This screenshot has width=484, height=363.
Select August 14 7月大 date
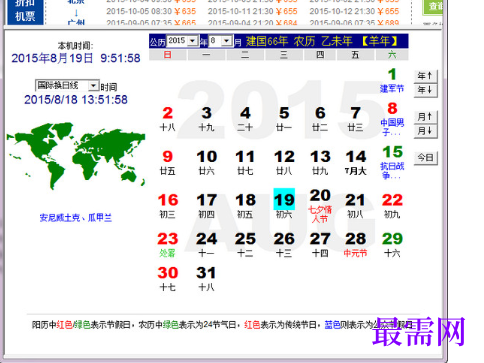click(x=356, y=162)
